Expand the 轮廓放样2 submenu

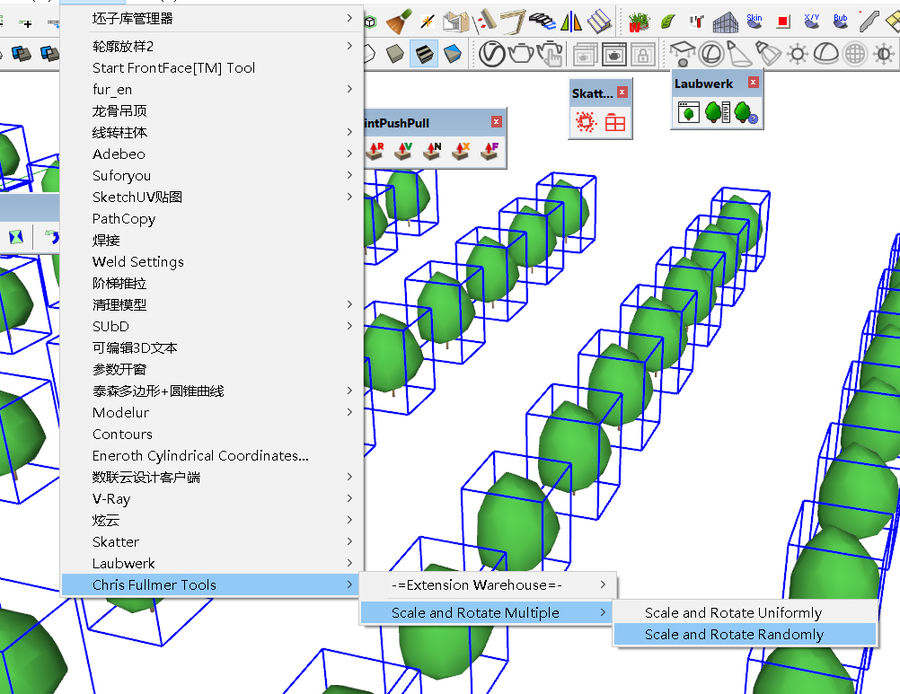pos(212,46)
